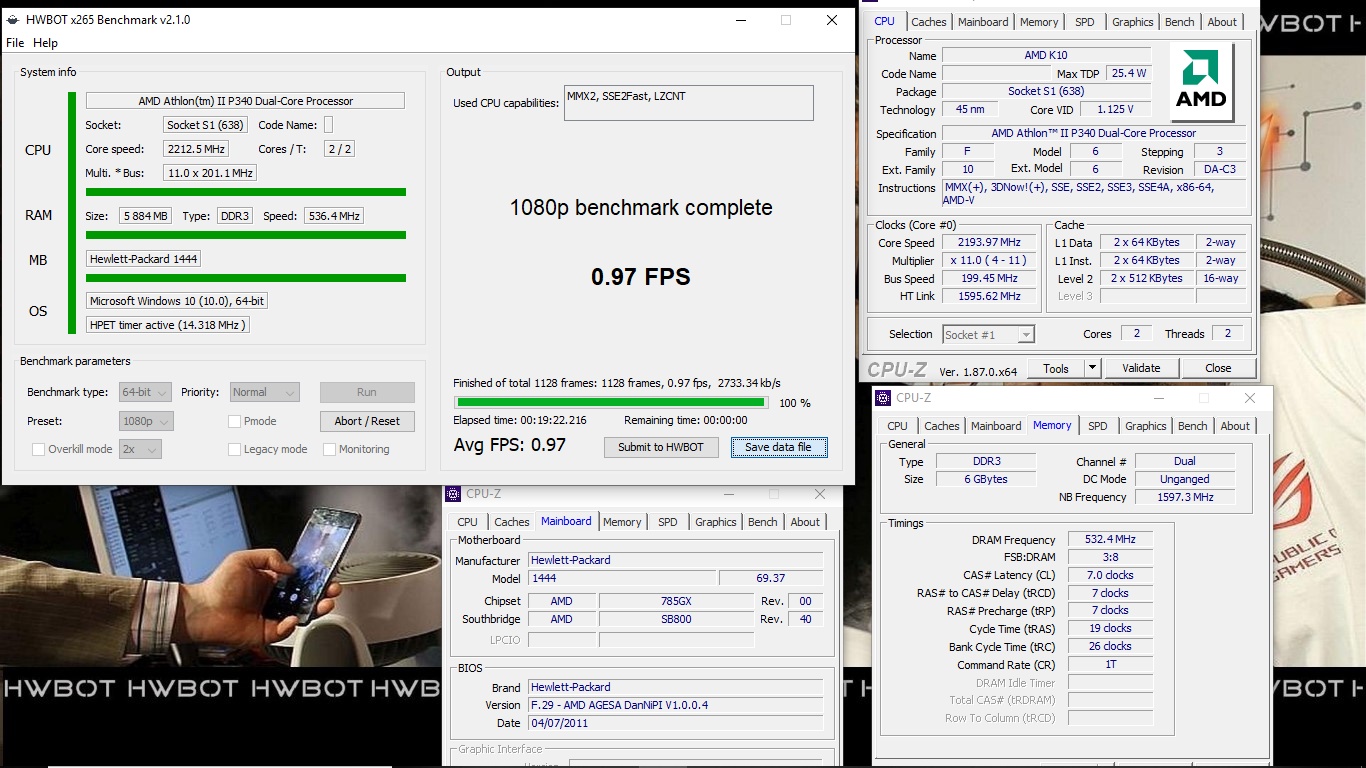This screenshot has height=768, width=1366.
Task: Click the Bank Cycle Time 26 clocks value
Action: coord(1110,647)
